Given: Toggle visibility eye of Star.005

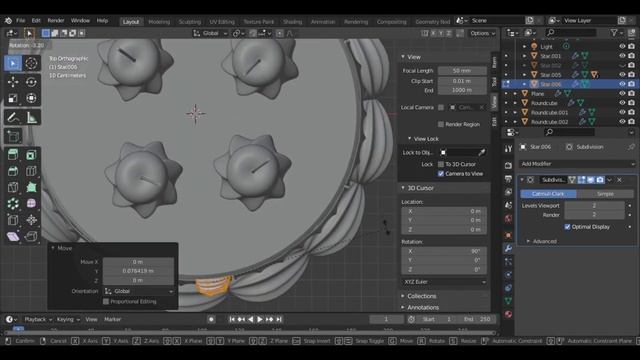Looking at the screenshot, I should (x=622, y=75).
